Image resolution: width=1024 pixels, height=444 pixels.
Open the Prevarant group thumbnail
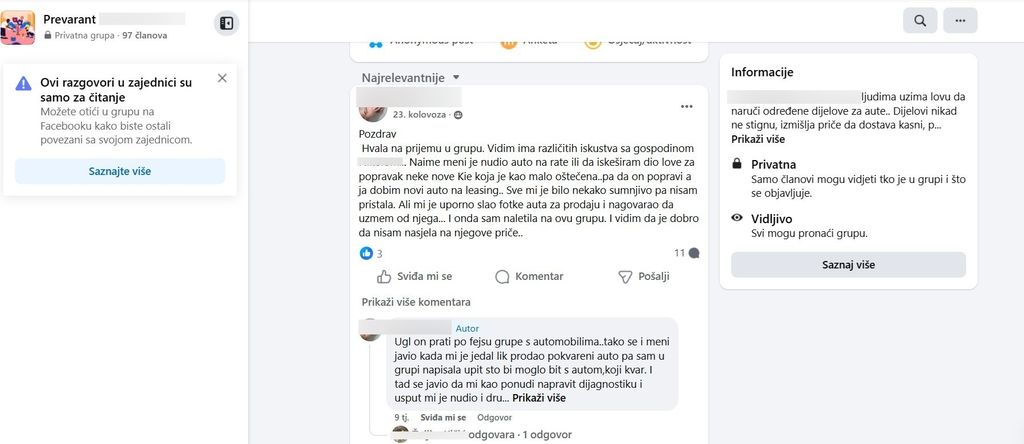[x=18, y=27]
